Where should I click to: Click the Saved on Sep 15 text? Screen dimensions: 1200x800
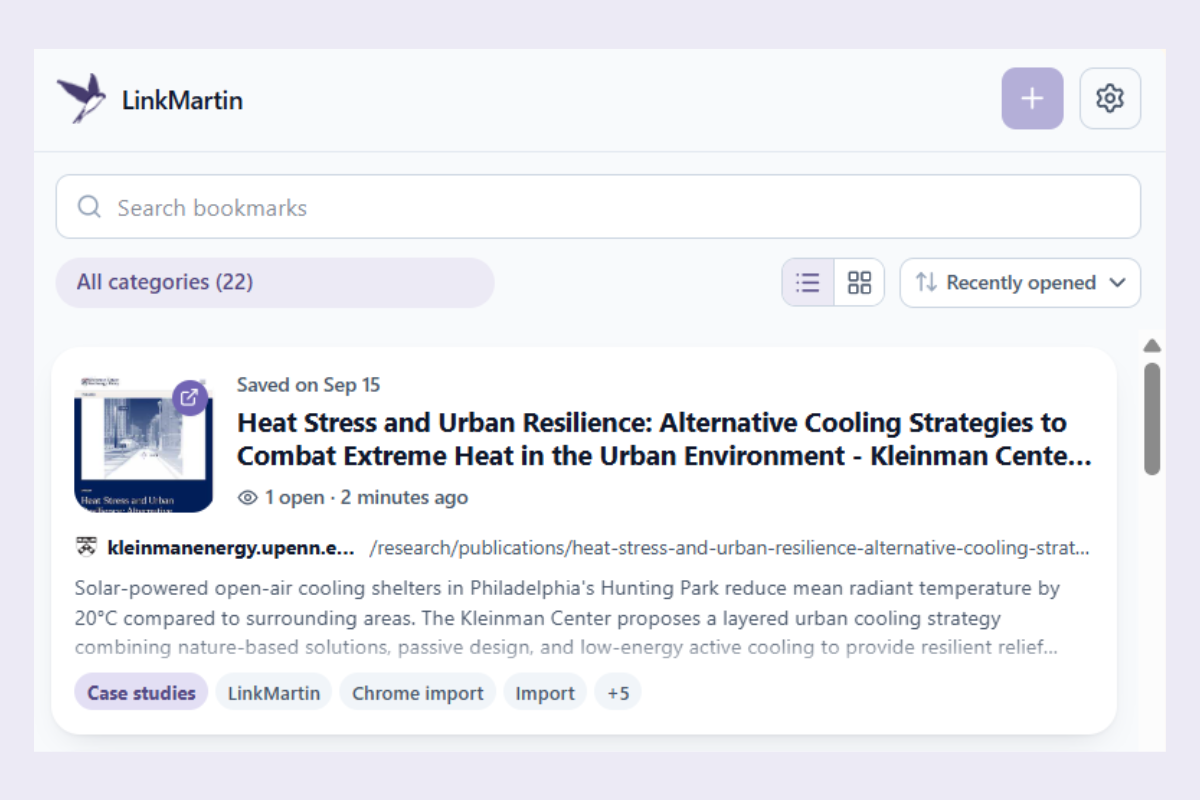(x=309, y=385)
